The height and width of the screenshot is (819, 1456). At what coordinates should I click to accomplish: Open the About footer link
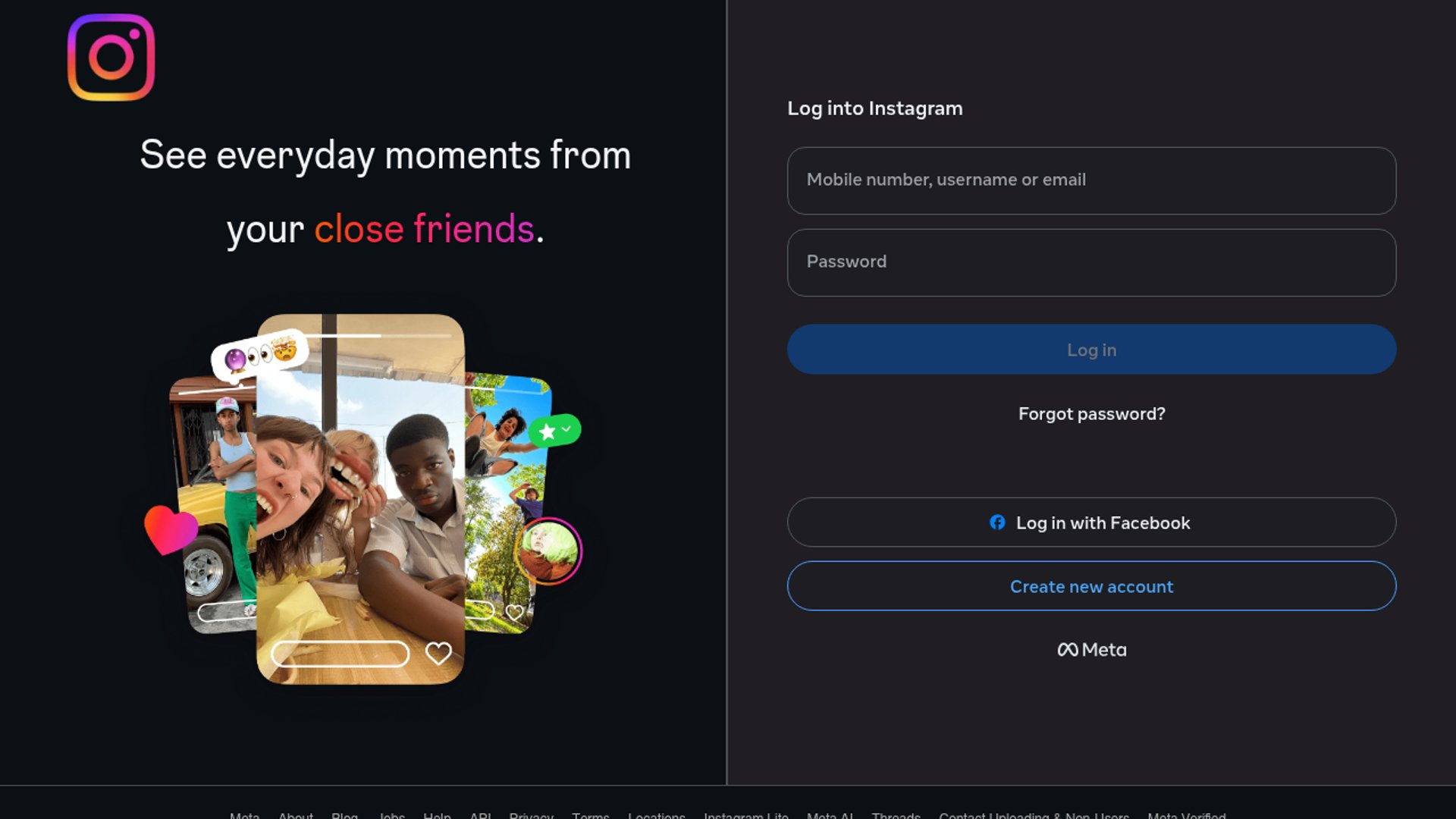(x=296, y=815)
